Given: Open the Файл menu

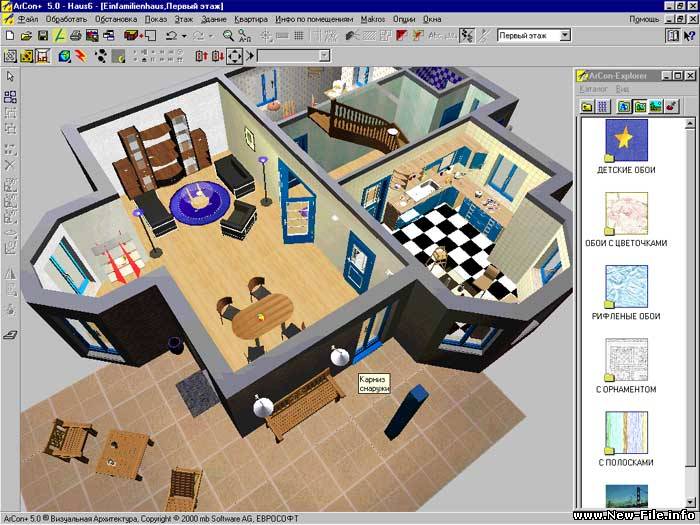Looking at the screenshot, I should (28, 19).
